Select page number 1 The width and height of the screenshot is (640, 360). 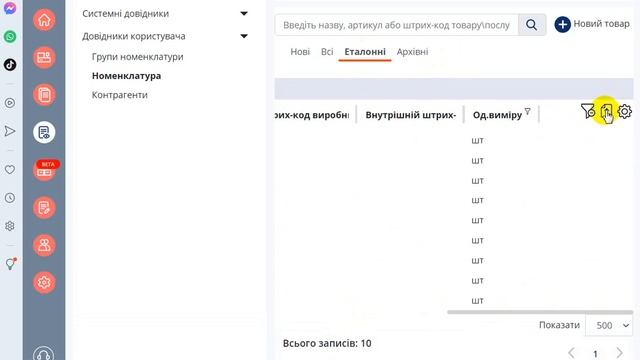tap(596, 353)
